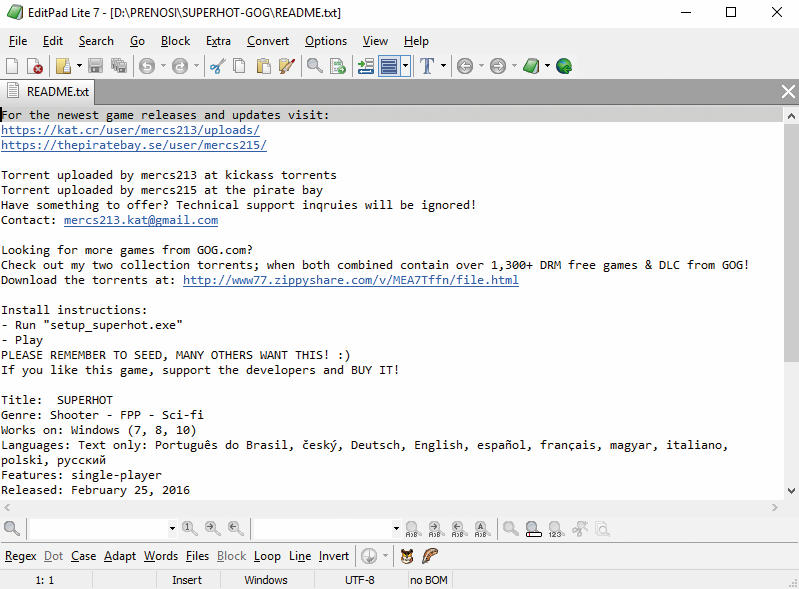Viewport: 799px width, 589px height.
Task: Expand the replace history dropdown arrow
Action: pos(396,528)
